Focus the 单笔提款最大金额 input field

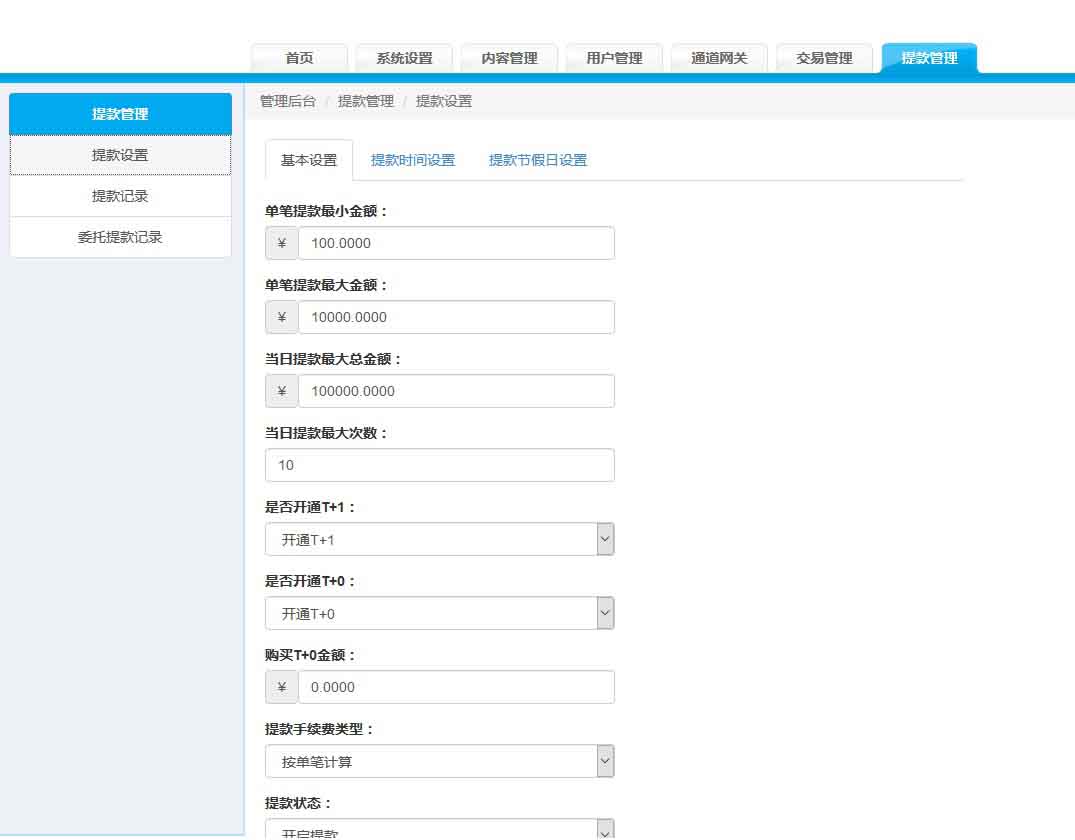(x=455, y=317)
